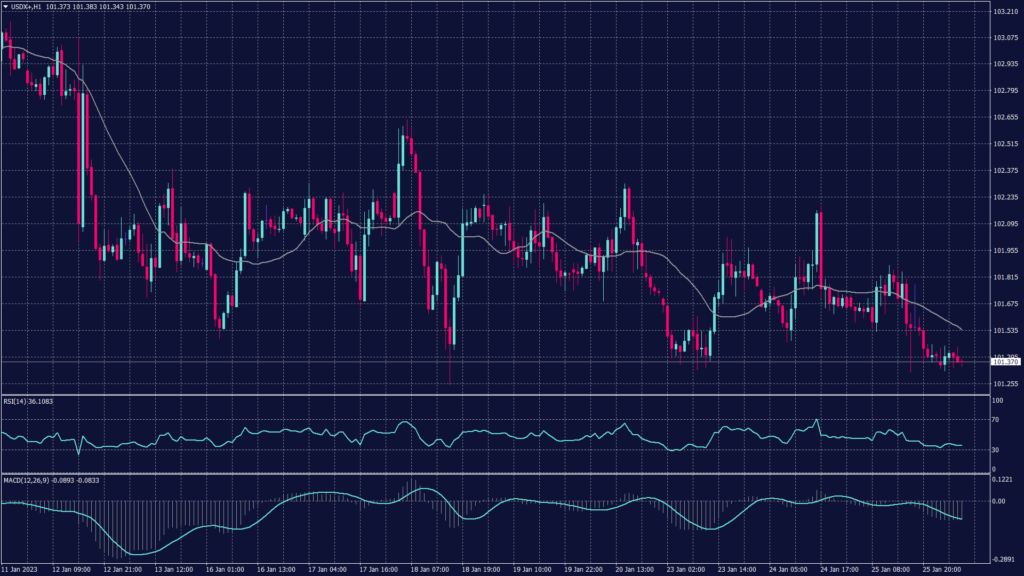The height and width of the screenshot is (576, 1024).
Task: Click the MACD -0.2891 scale value
Action: 1002,560
